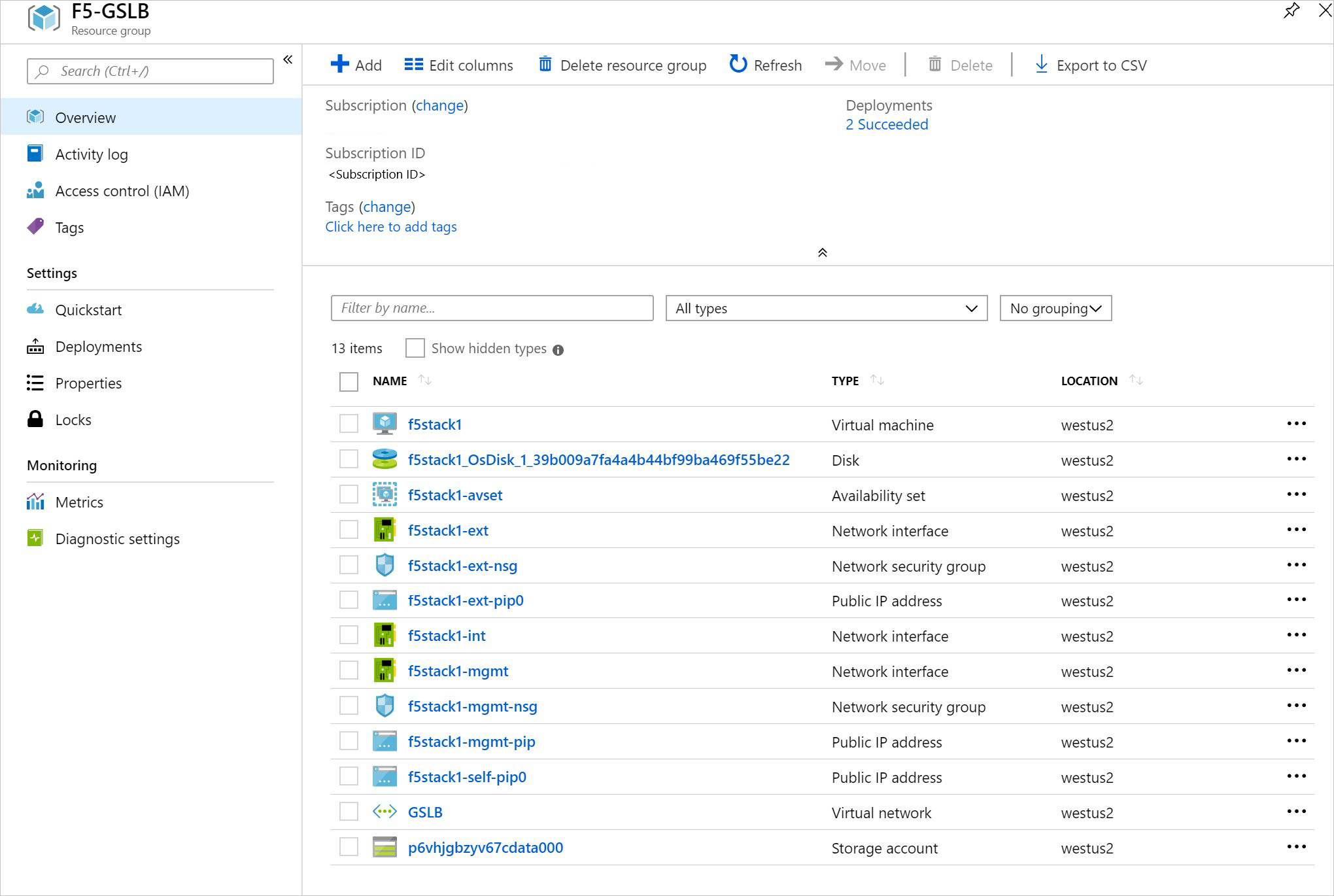This screenshot has width=1334, height=896.
Task: Click the Disk icon for f5stack1_OsDisk
Action: [x=384, y=459]
